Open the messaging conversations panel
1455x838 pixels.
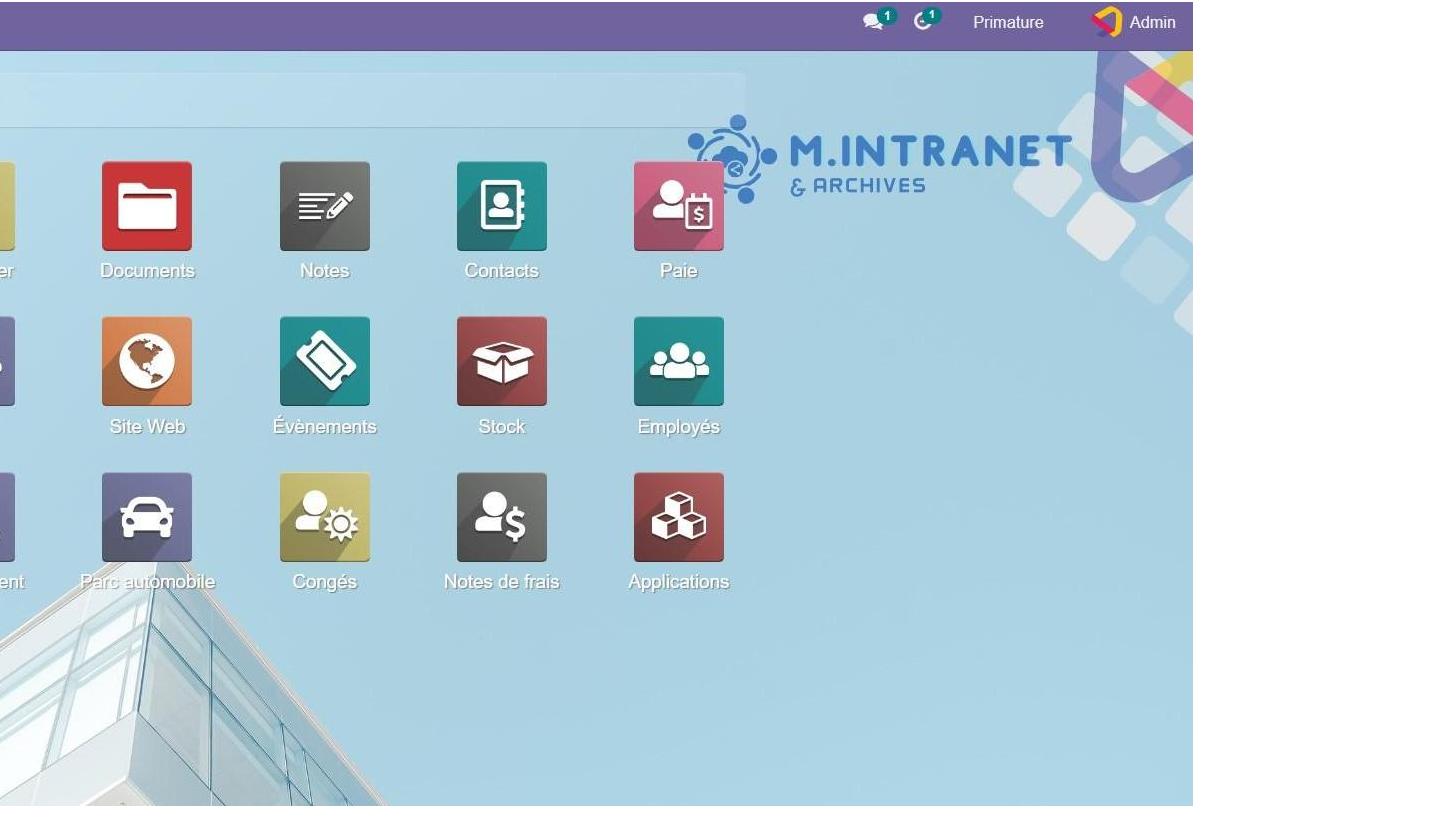click(871, 22)
